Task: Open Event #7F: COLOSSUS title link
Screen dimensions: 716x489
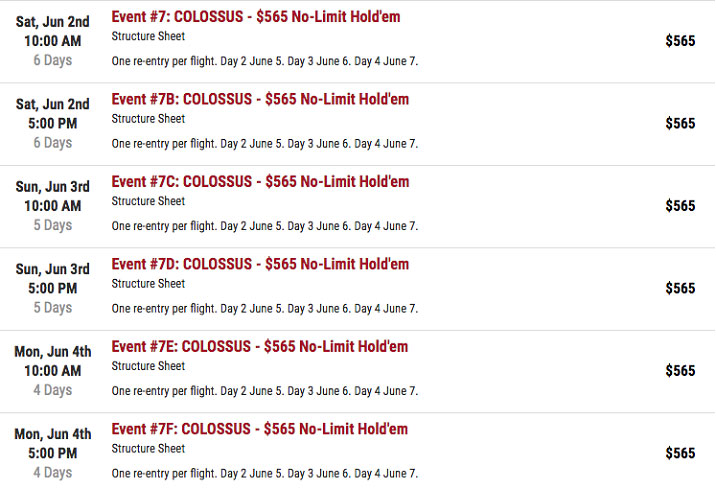Action: point(260,429)
